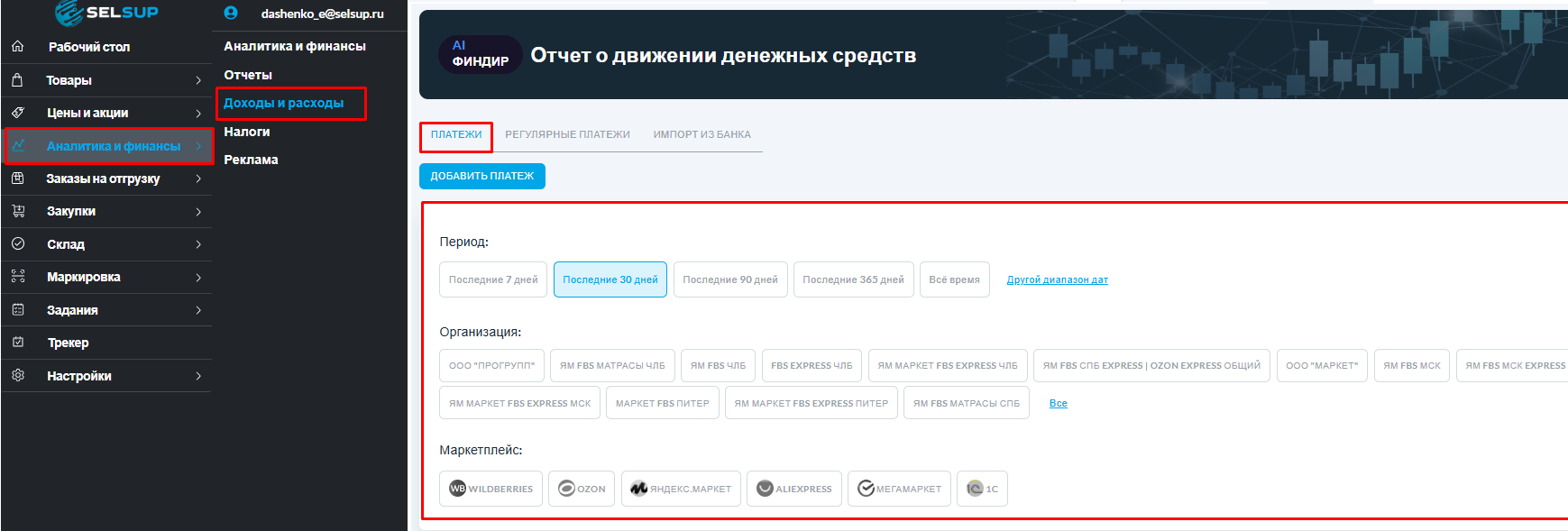Click the task list icon beside Задания
Viewport: 1568px width, 531px height.
click(x=18, y=309)
